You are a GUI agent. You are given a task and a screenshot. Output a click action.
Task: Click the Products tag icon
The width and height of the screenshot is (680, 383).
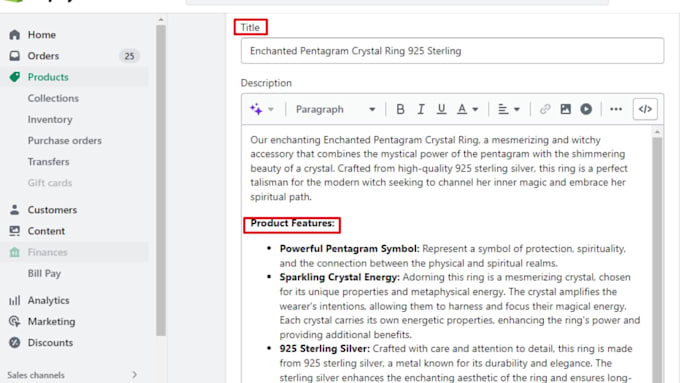(15, 77)
